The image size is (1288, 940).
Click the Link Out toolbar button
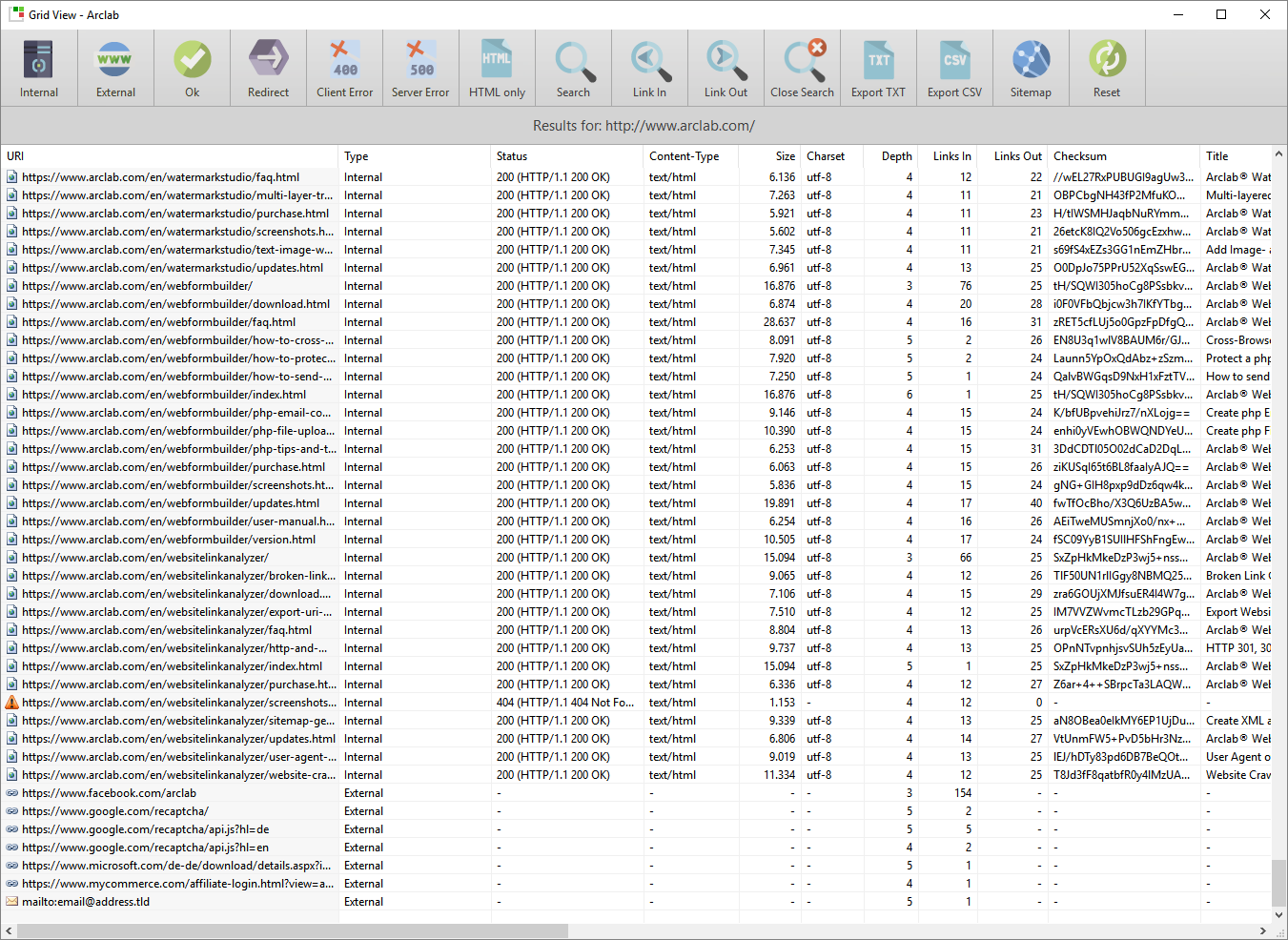click(x=726, y=69)
